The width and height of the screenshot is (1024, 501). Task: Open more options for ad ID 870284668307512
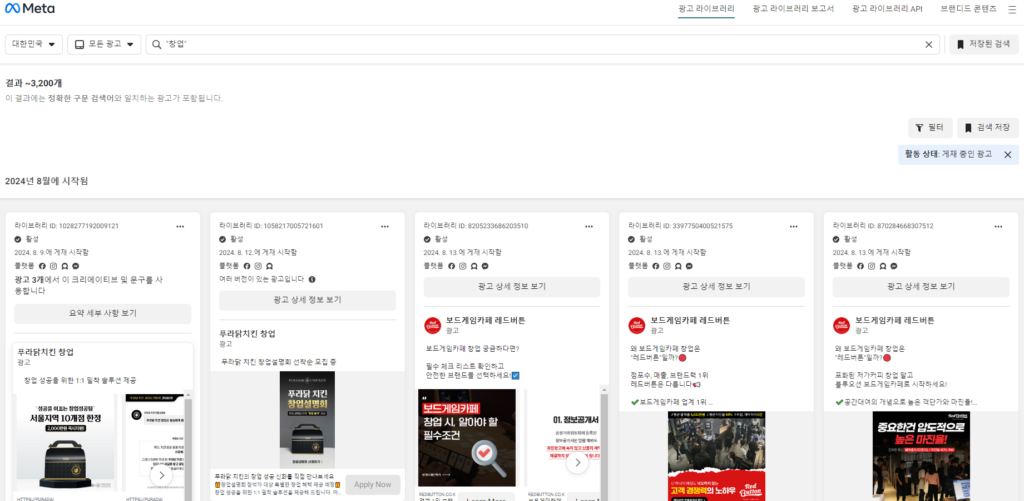pos(999,226)
